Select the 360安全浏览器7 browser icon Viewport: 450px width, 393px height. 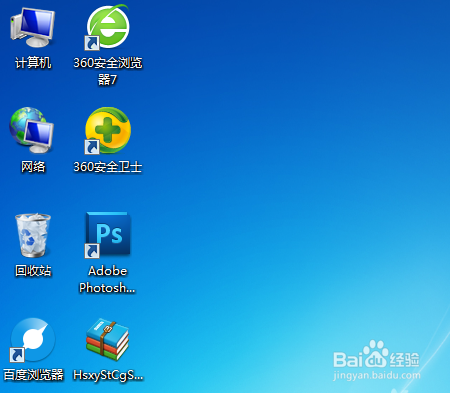point(107,27)
